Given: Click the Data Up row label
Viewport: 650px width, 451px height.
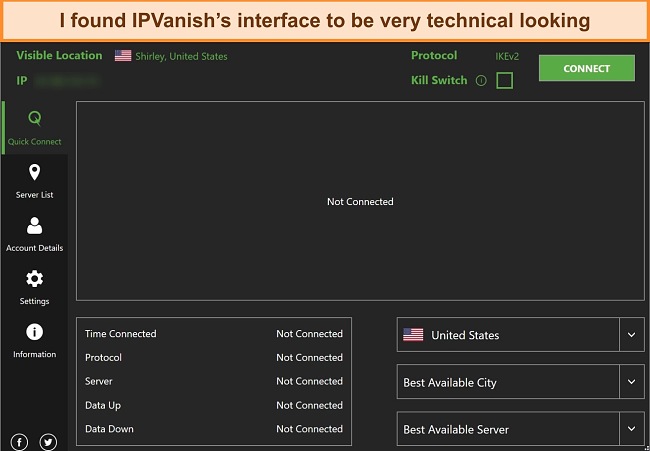Looking at the screenshot, I should pyautogui.click(x=103, y=405).
